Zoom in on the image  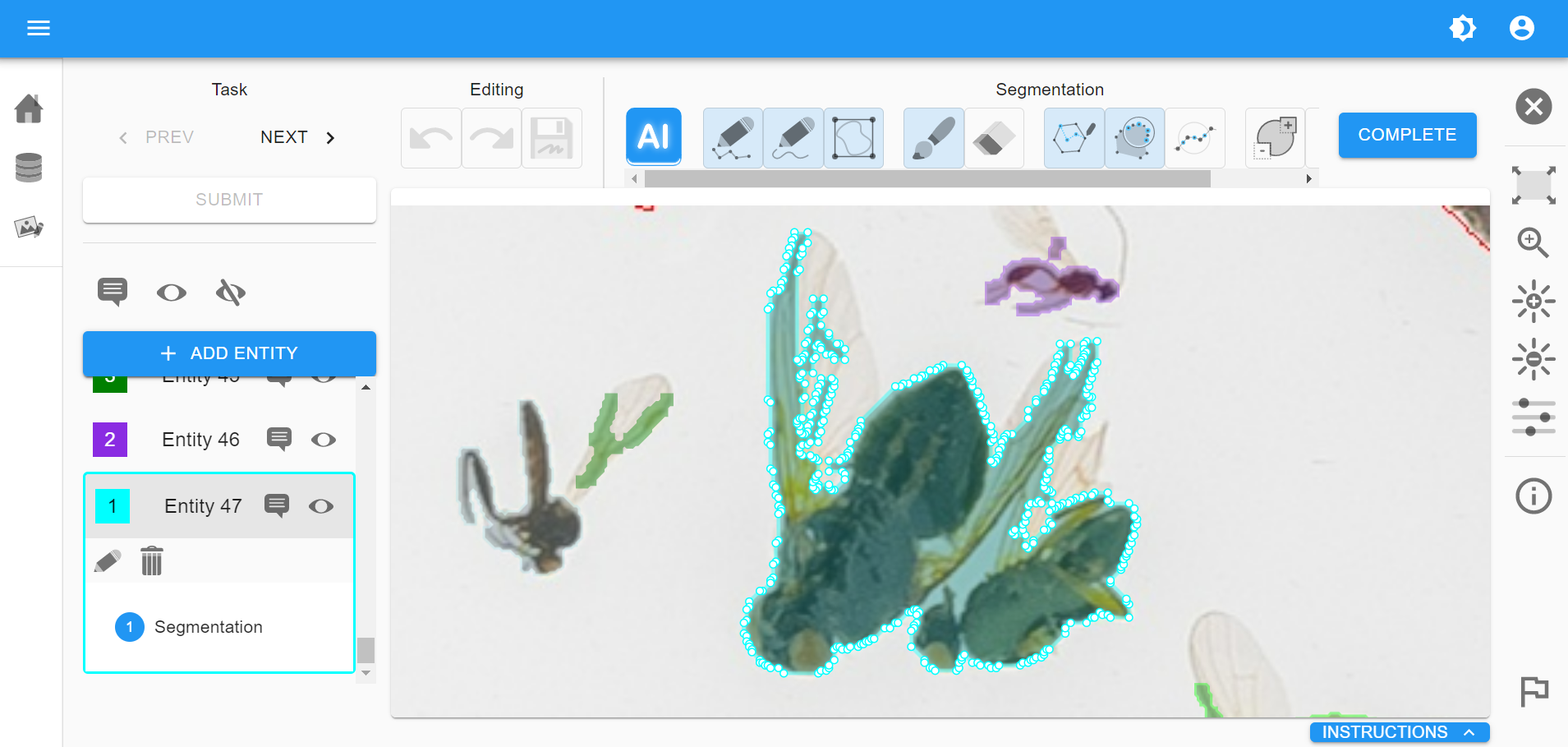(1533, 243)
